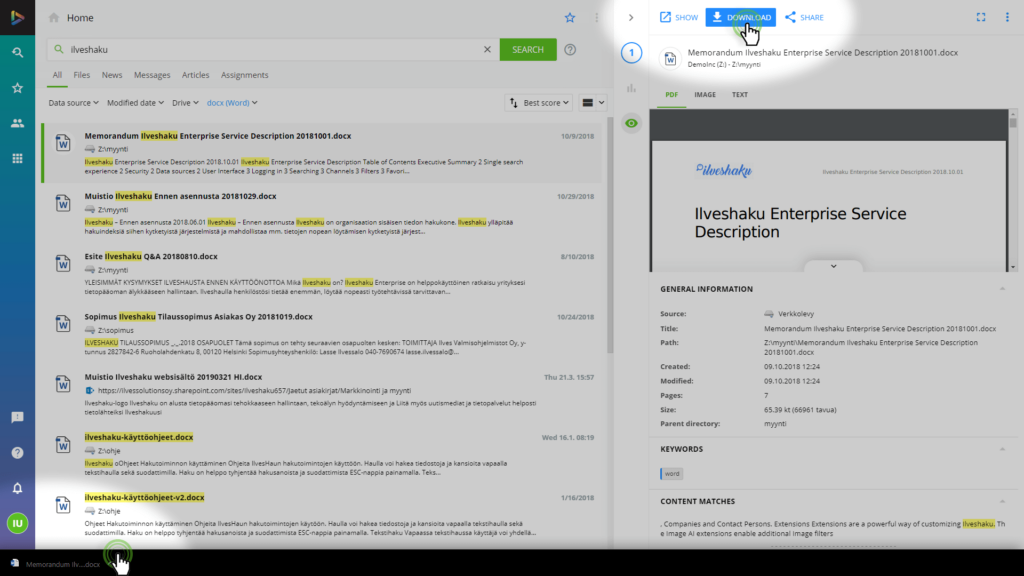1024x576 pixels.
Task: Open notifications bell in left sidebar
Action: [x=18, y=488]
